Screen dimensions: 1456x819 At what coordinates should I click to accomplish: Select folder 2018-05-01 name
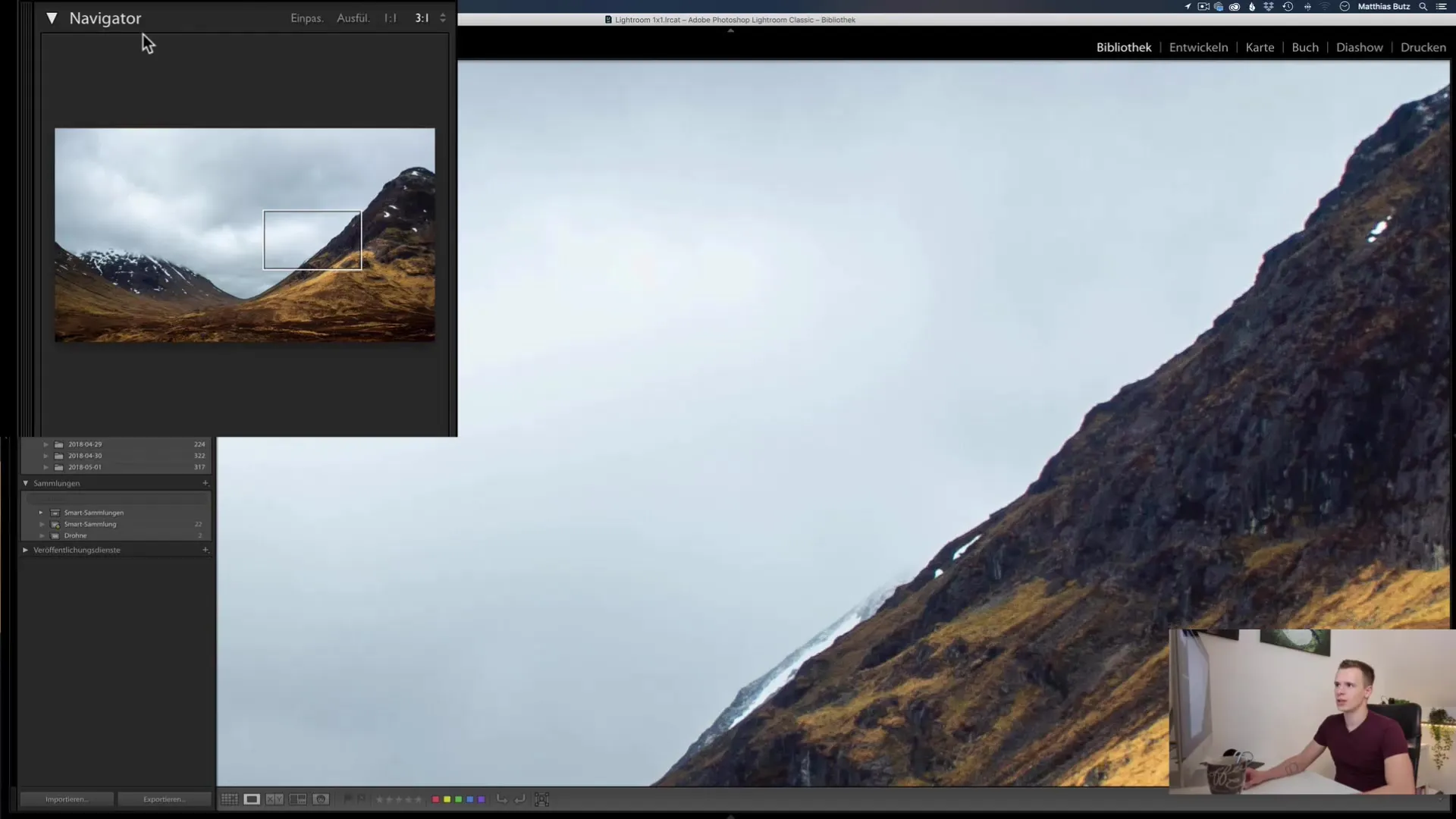85,467
